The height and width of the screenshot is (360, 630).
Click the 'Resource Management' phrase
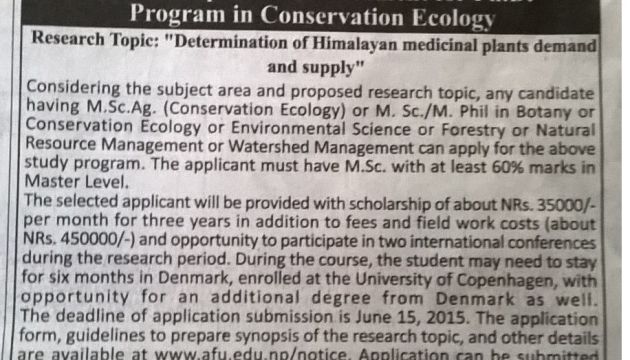click(x=114, y=145)
